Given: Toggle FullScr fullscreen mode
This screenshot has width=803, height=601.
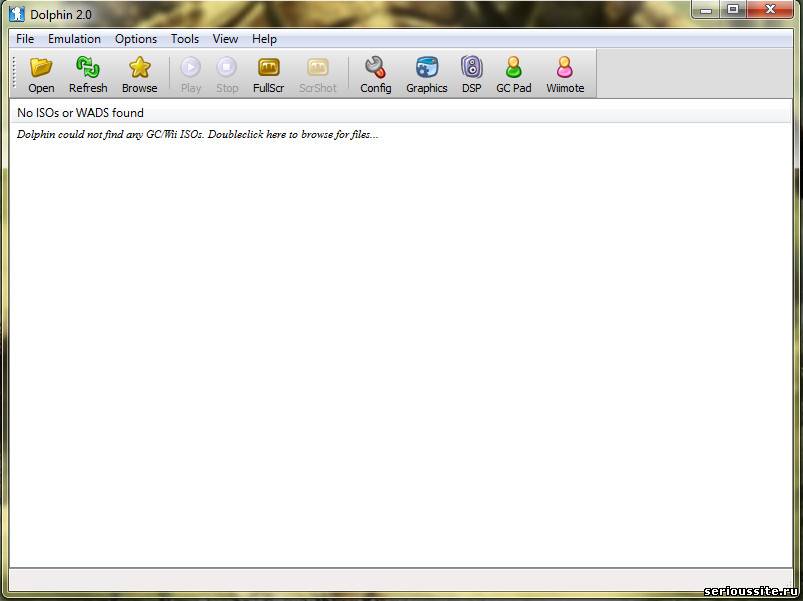Looking at the screenshot, I should (x=268, y=75).
